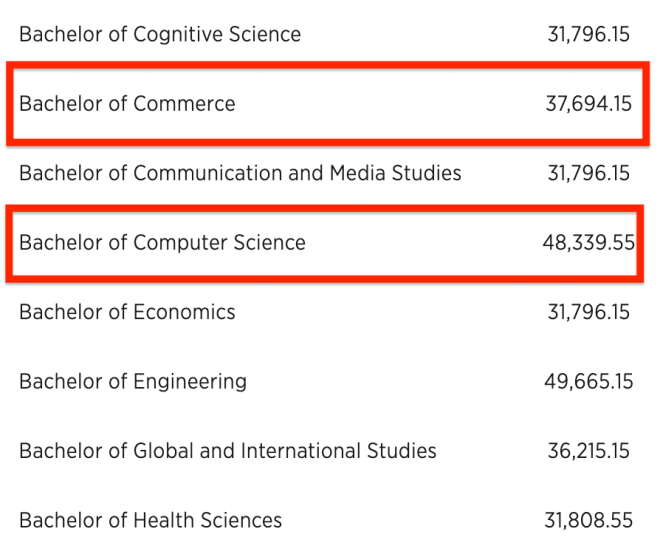660x557 pixels.
Task: Click the 48,339.55 Computer Science fee
Action: click(x=589, y=243)
